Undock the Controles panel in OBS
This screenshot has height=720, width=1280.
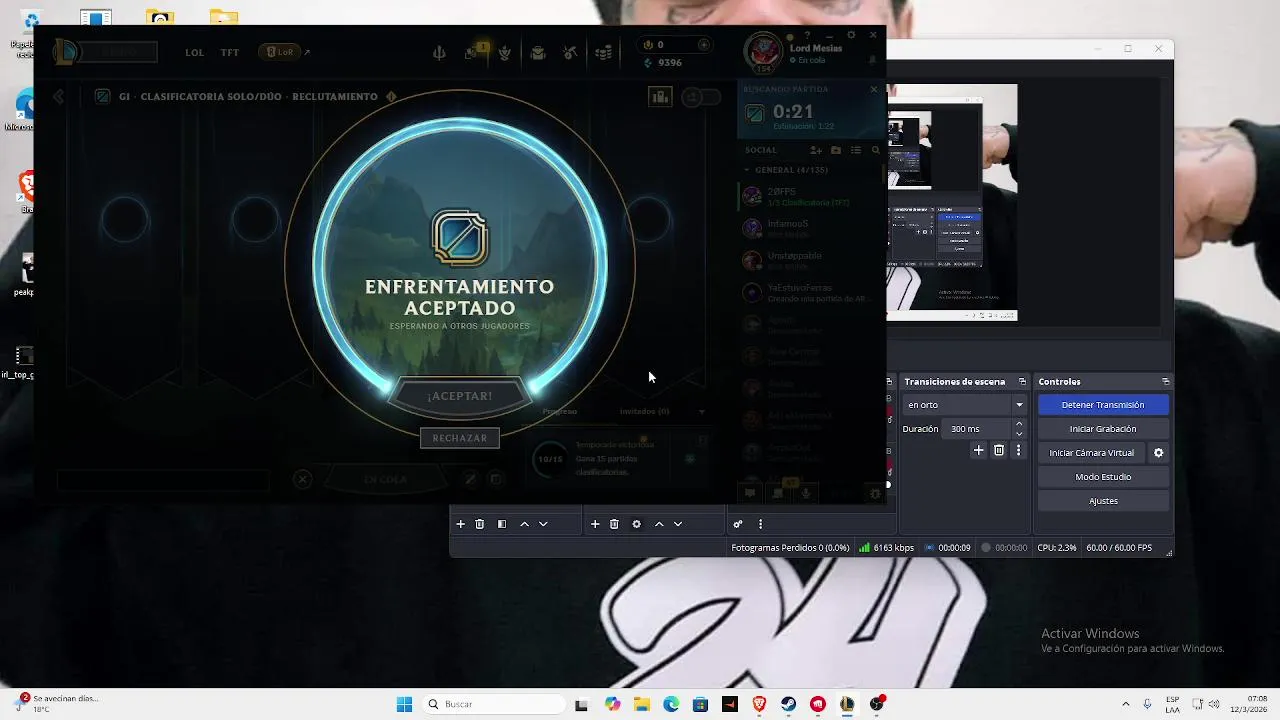1165,382
